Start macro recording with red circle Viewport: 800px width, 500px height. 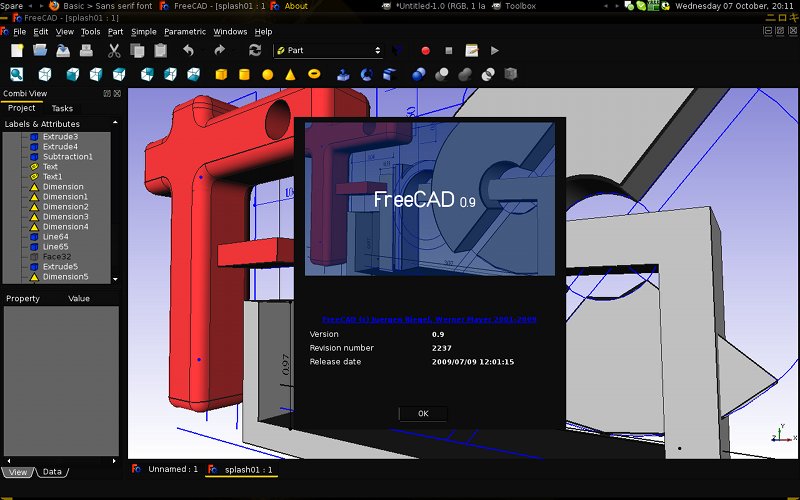pyautogui.click(x=425, y=50)
